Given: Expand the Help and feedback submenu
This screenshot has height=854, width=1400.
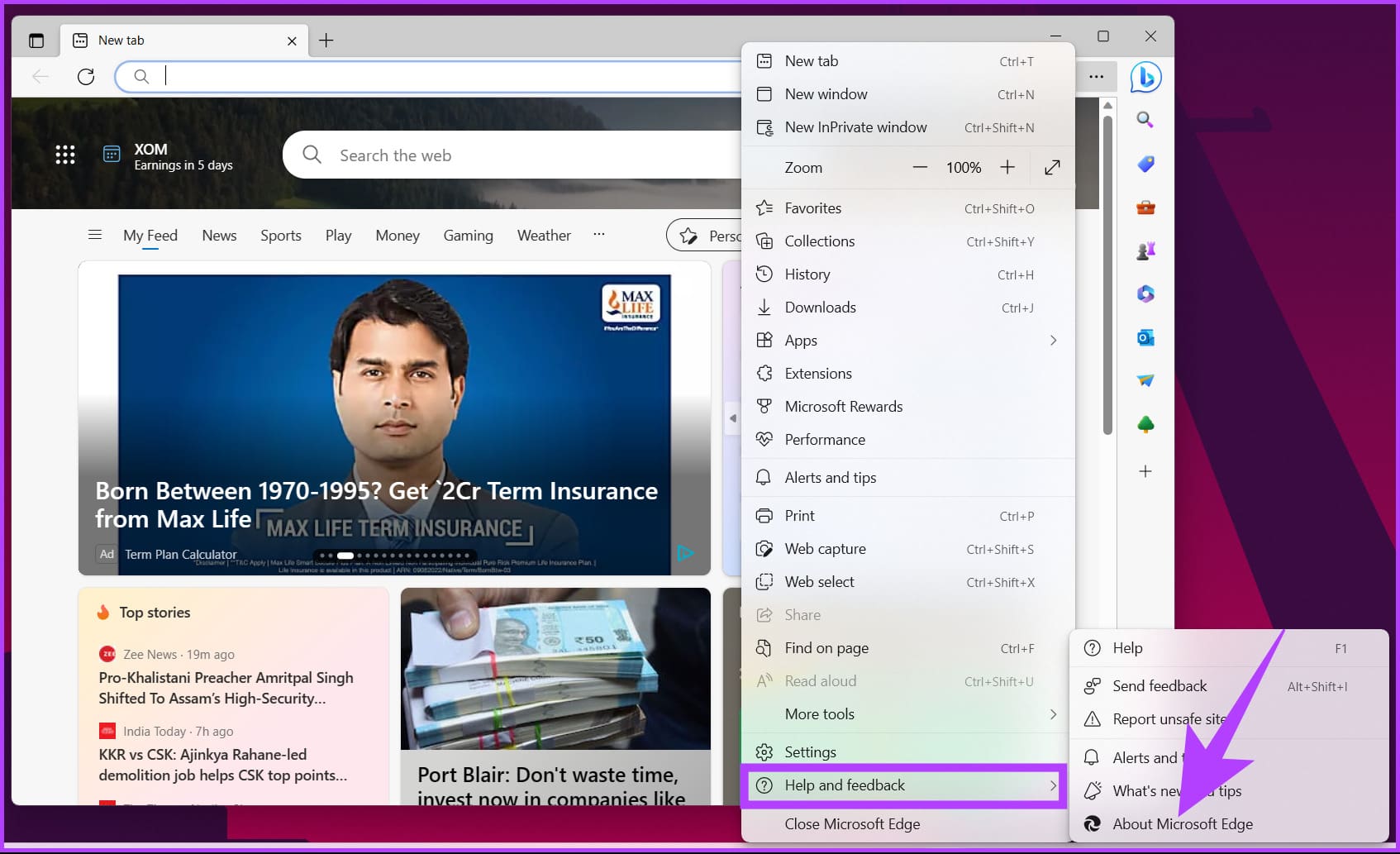Looking at the screenshot, I should [907, 785].
